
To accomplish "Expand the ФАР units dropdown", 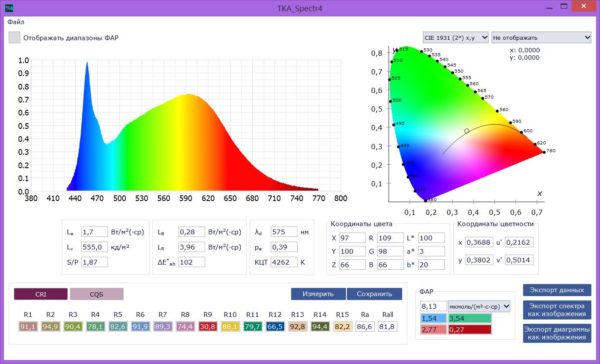I will (479, 306).
